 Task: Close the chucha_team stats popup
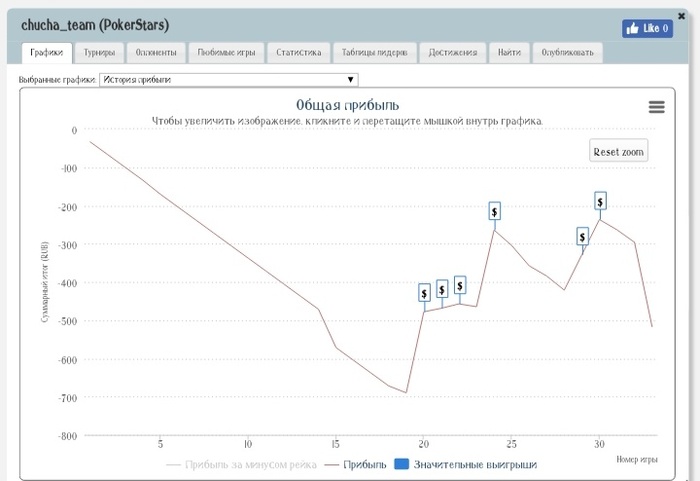pos(681,15)
